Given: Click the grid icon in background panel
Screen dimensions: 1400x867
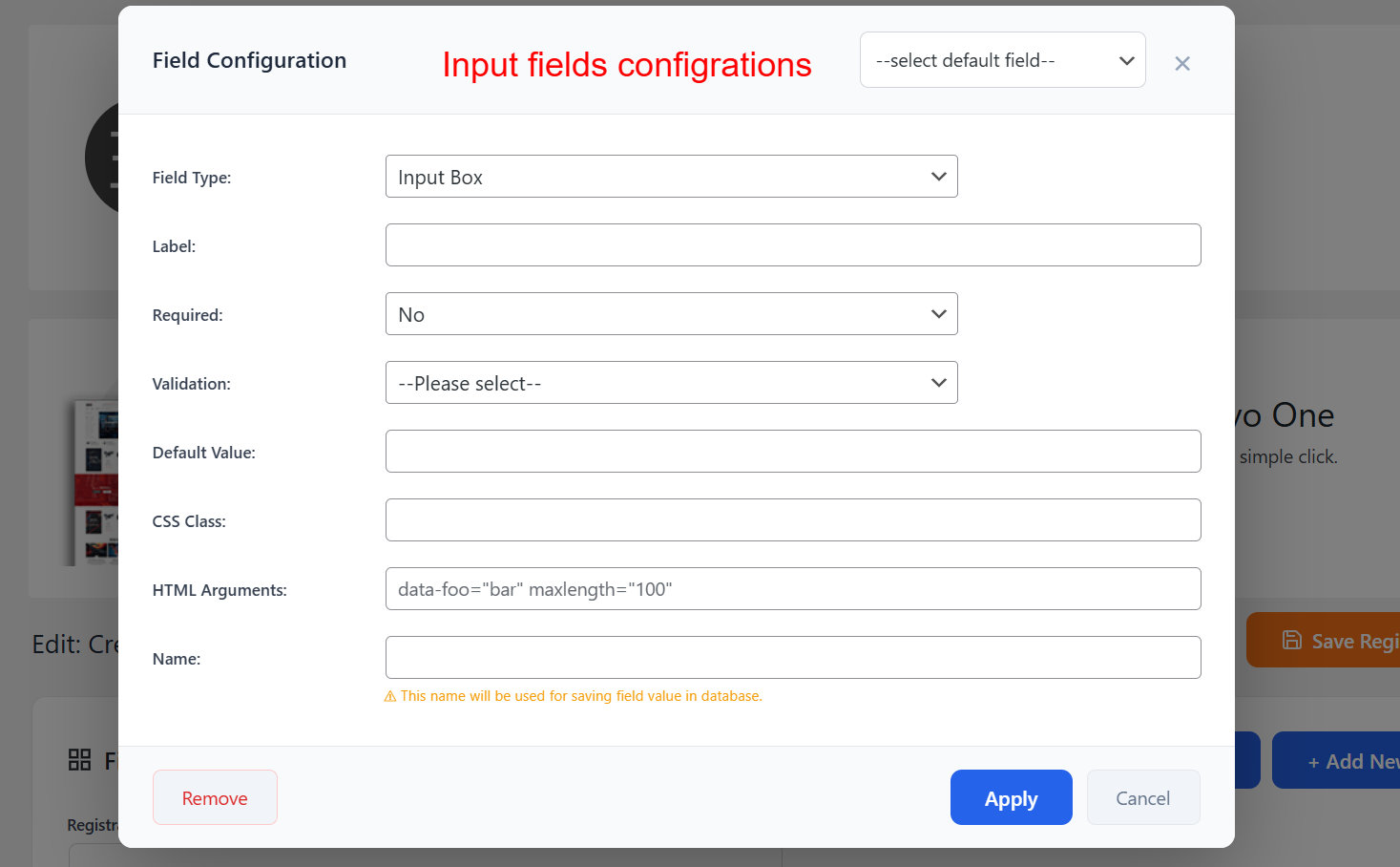Looking at the screenshot, I should pyautogui.click(x=80, y=760).
